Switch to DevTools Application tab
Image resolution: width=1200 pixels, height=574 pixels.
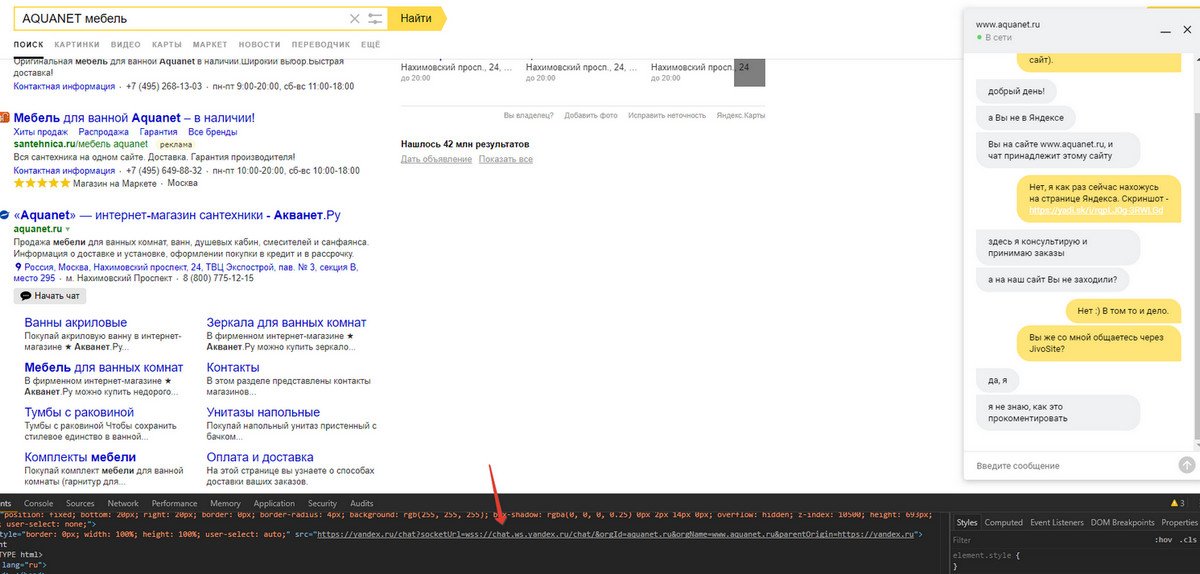pyautogui.click(x=274, y=503)
